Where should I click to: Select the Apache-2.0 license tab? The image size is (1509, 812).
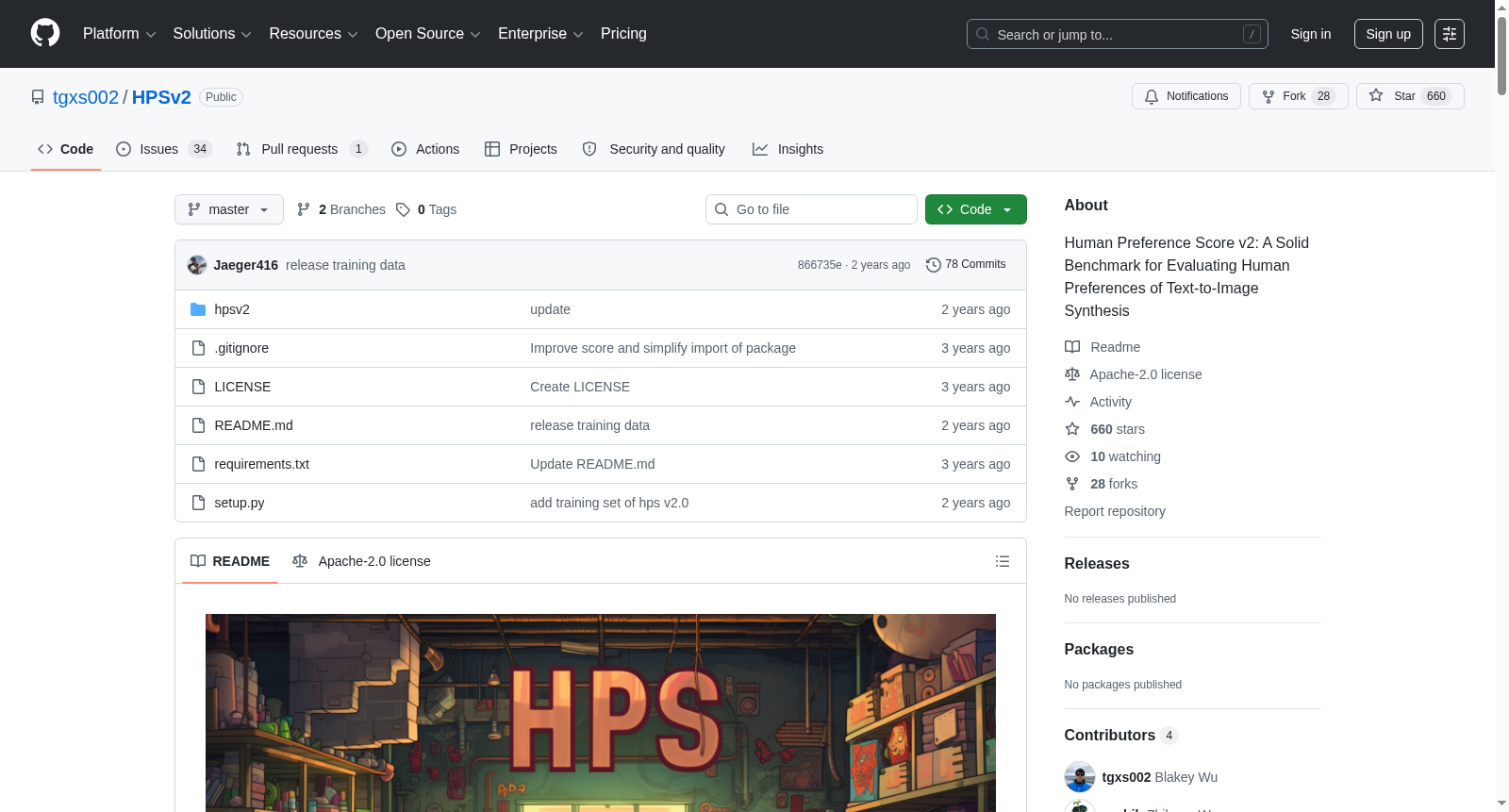click(361, 561)
